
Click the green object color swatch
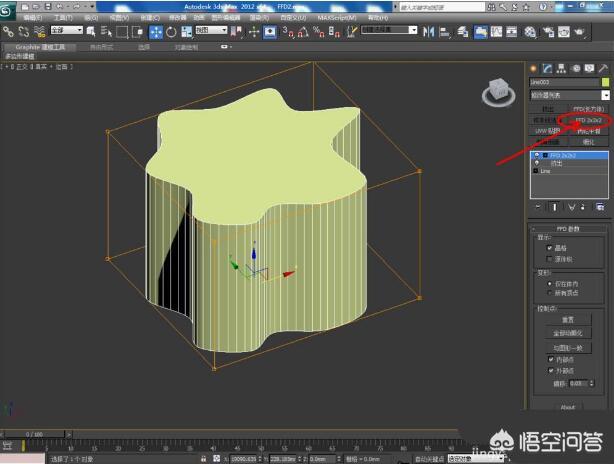pyautogui.click(x=604, y=82)
